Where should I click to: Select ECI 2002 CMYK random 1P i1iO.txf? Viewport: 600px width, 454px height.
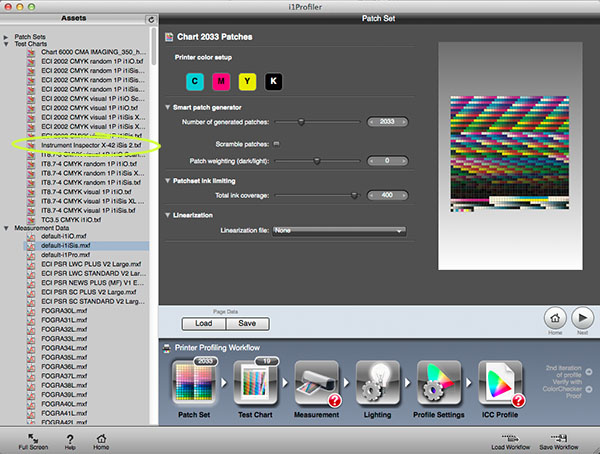[x=92, y=62]
